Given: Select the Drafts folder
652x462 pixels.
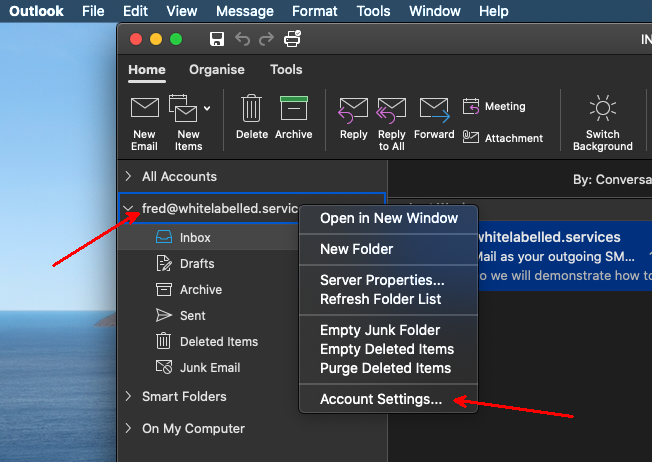Looking at the screenshot, I should click(209, 264).
